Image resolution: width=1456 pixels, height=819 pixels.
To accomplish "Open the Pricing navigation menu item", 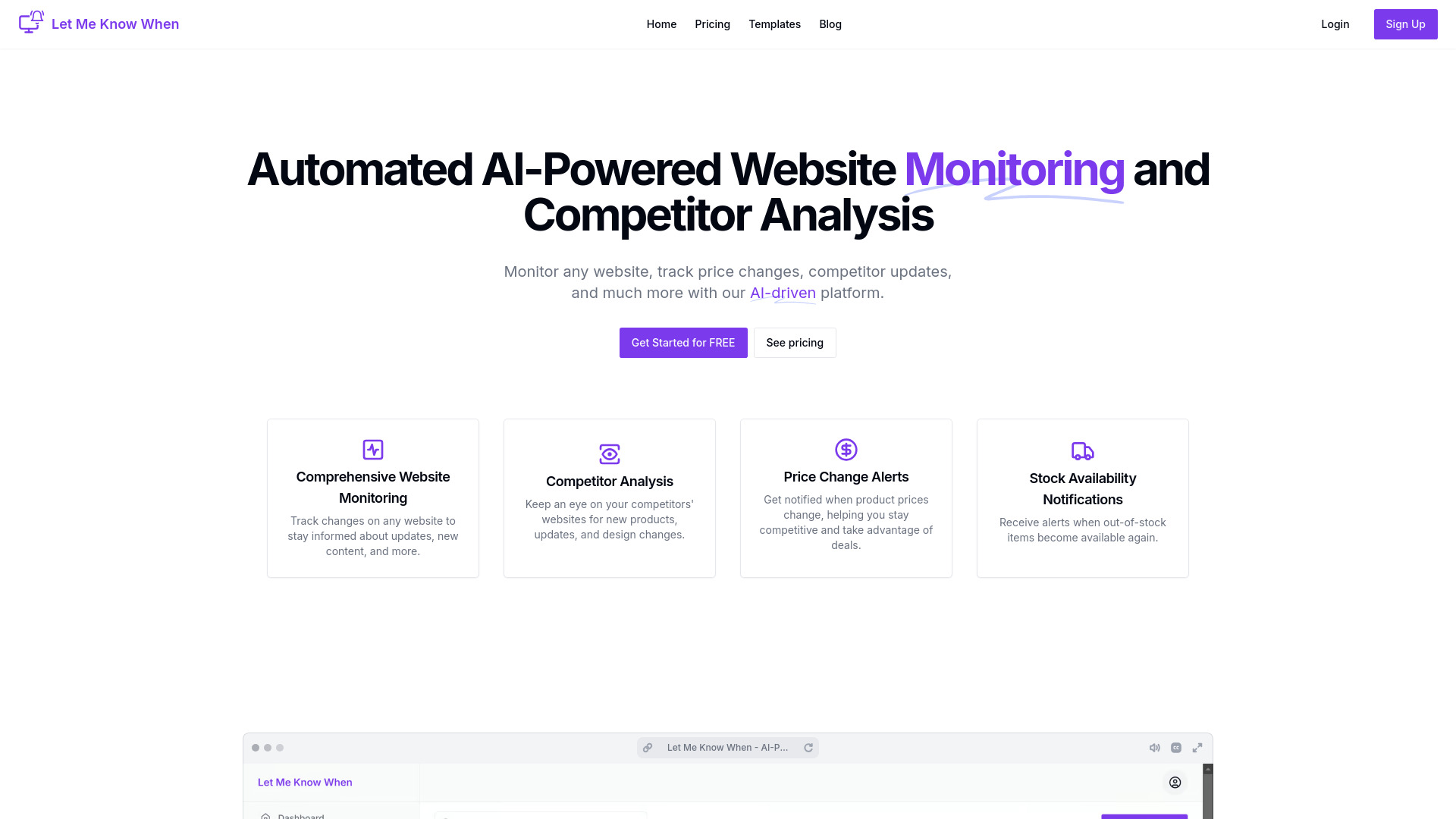I will pos(712,24).
